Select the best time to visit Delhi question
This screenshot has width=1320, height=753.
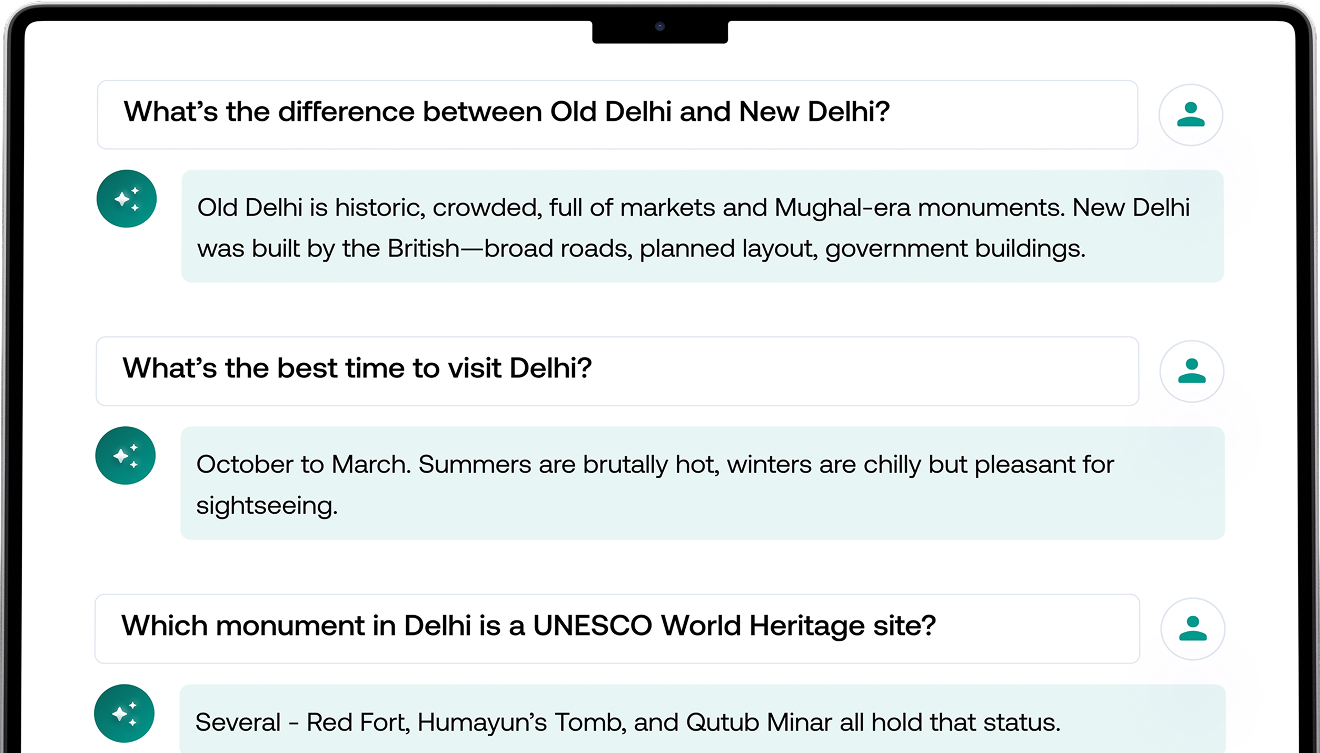(x=617, y=371)
